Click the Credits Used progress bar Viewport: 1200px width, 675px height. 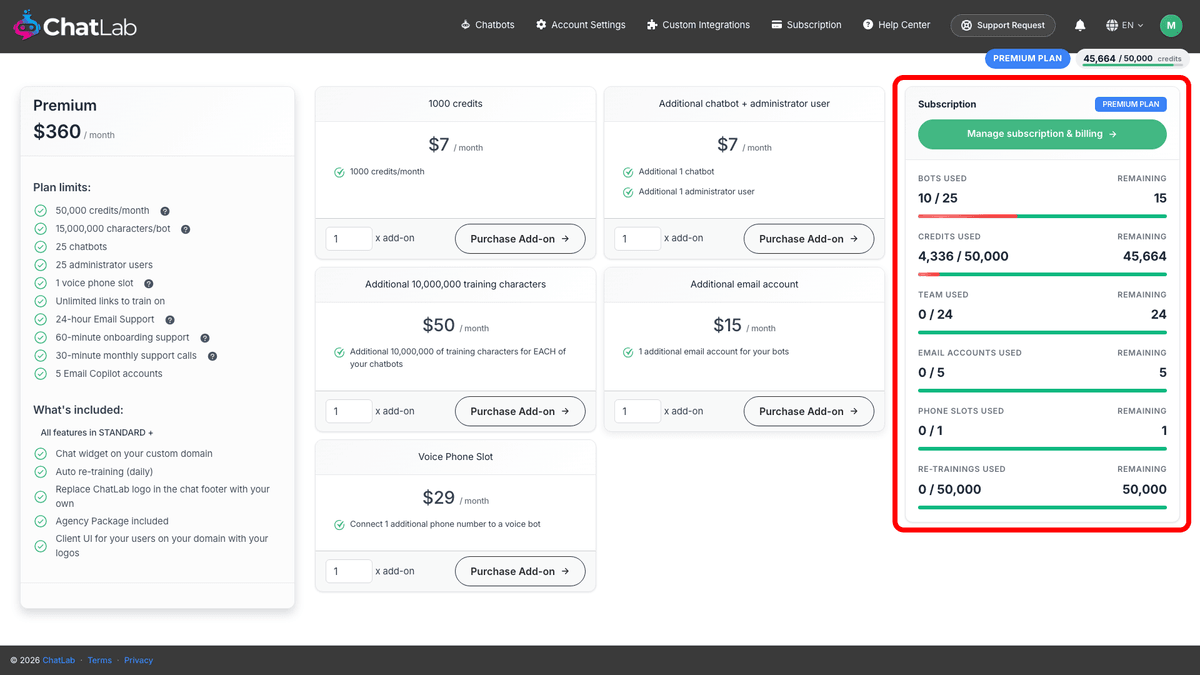(x=1042, y=274)
